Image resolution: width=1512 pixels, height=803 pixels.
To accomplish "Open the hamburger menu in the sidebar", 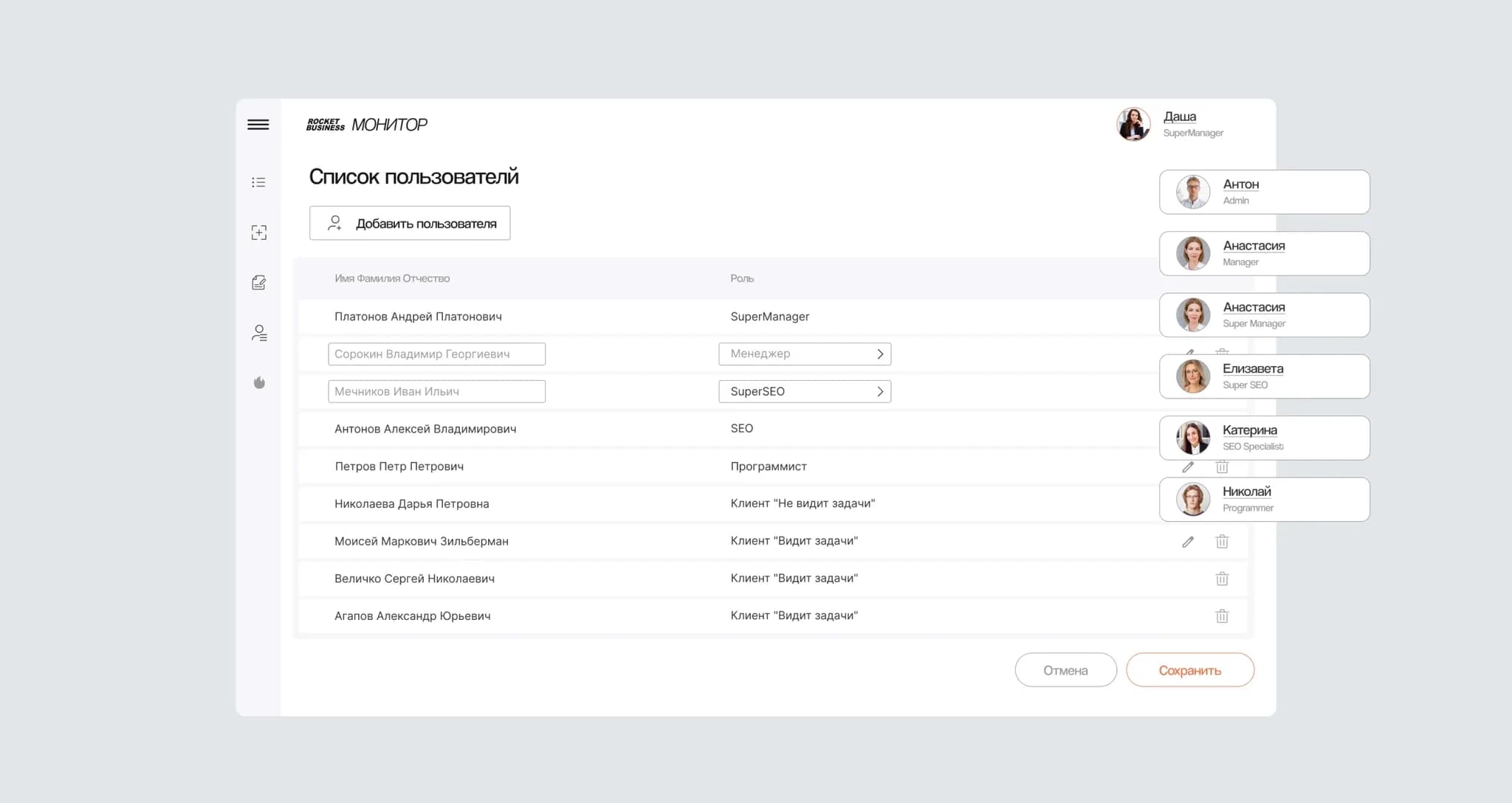I will pyautogui.click(x=258, y=125).
